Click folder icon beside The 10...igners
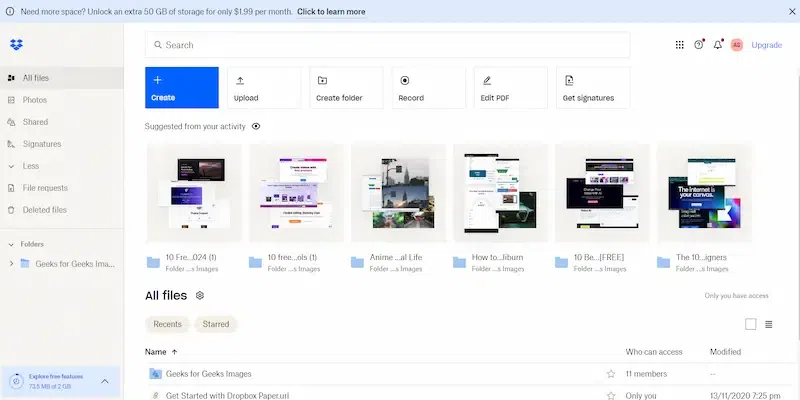 click(663, 262)
